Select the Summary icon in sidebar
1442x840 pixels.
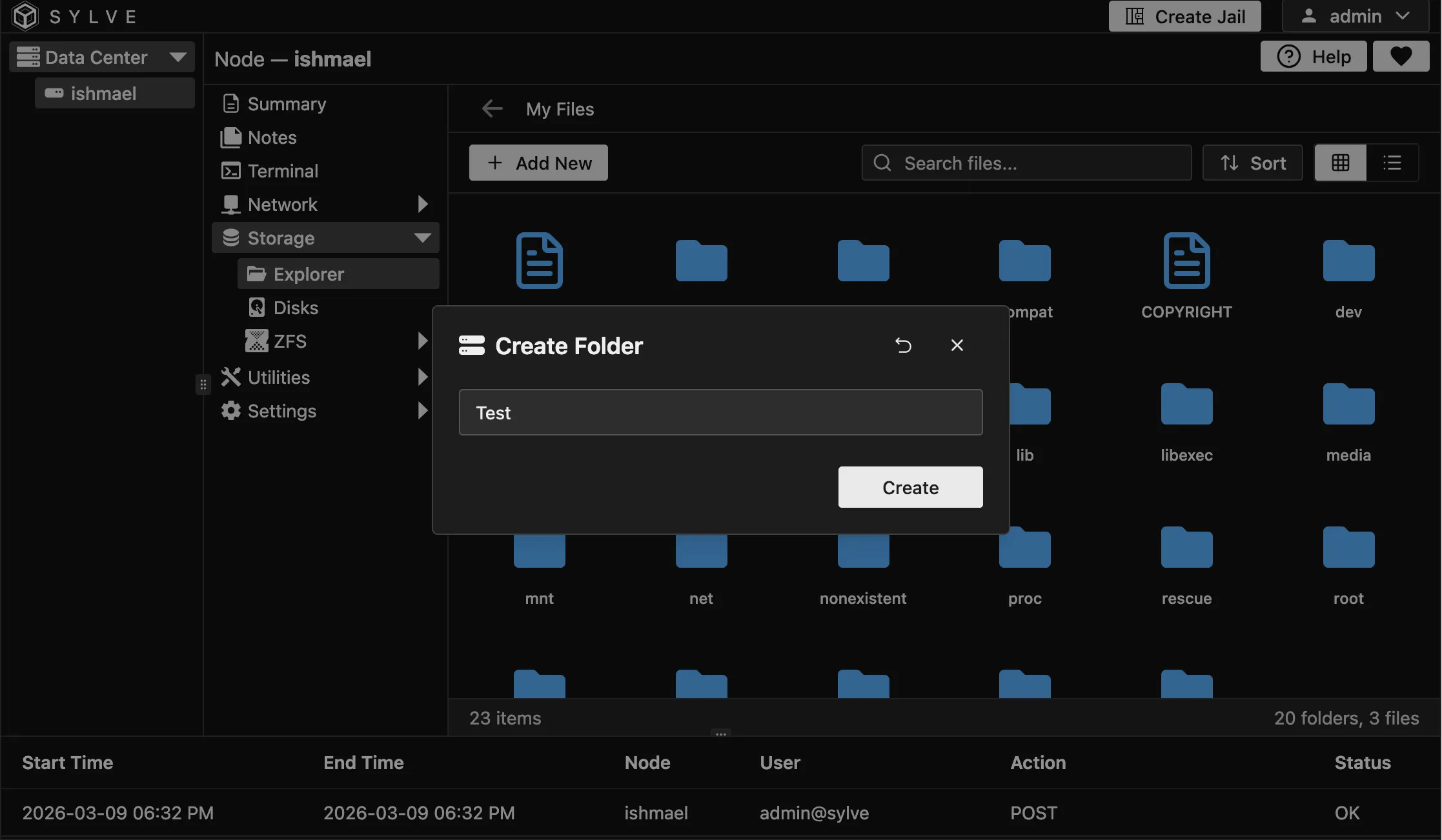tap(231, 103)
